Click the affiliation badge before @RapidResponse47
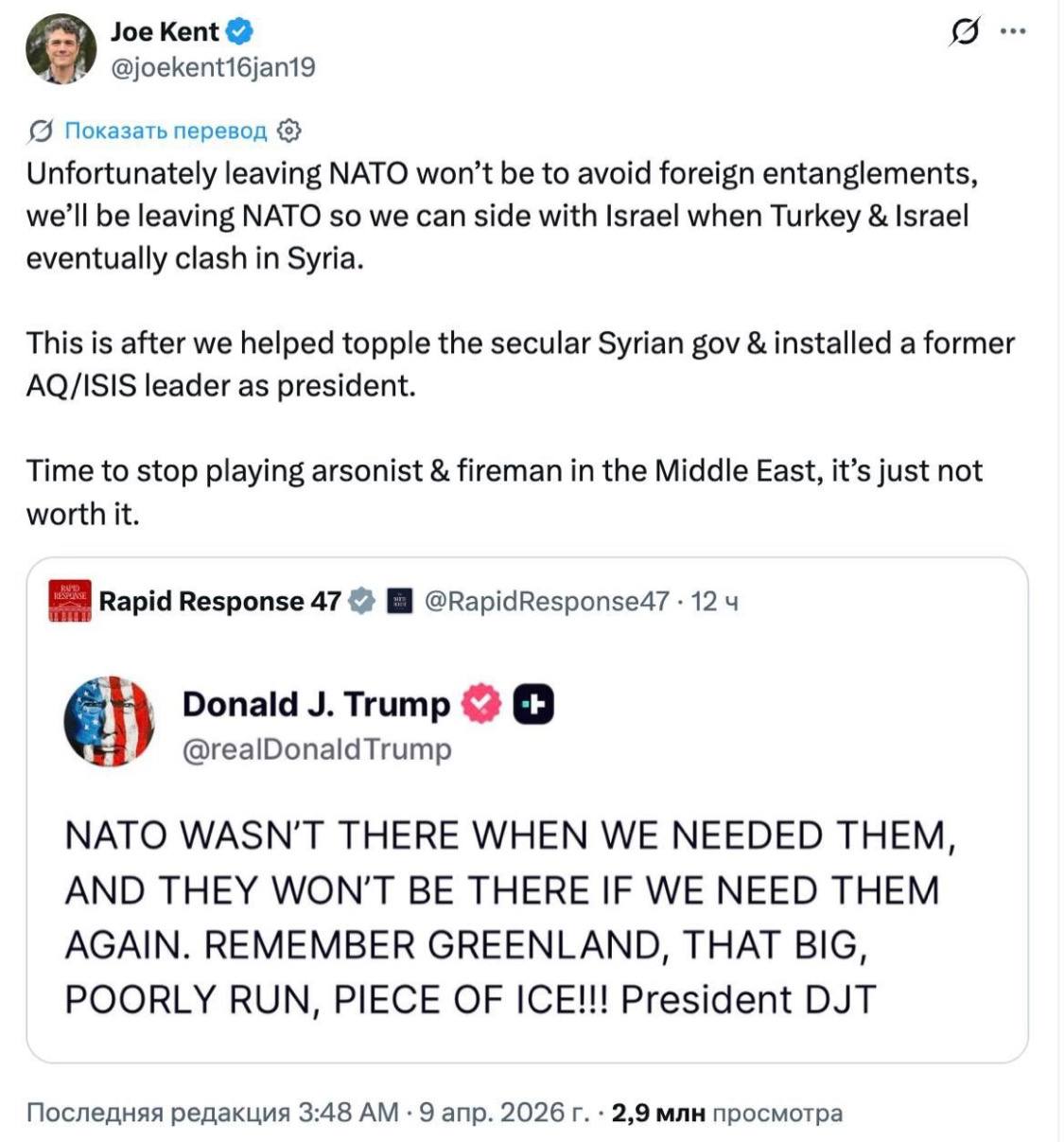This screenshot has width=1064, height=1142. [x=400, y=602]
